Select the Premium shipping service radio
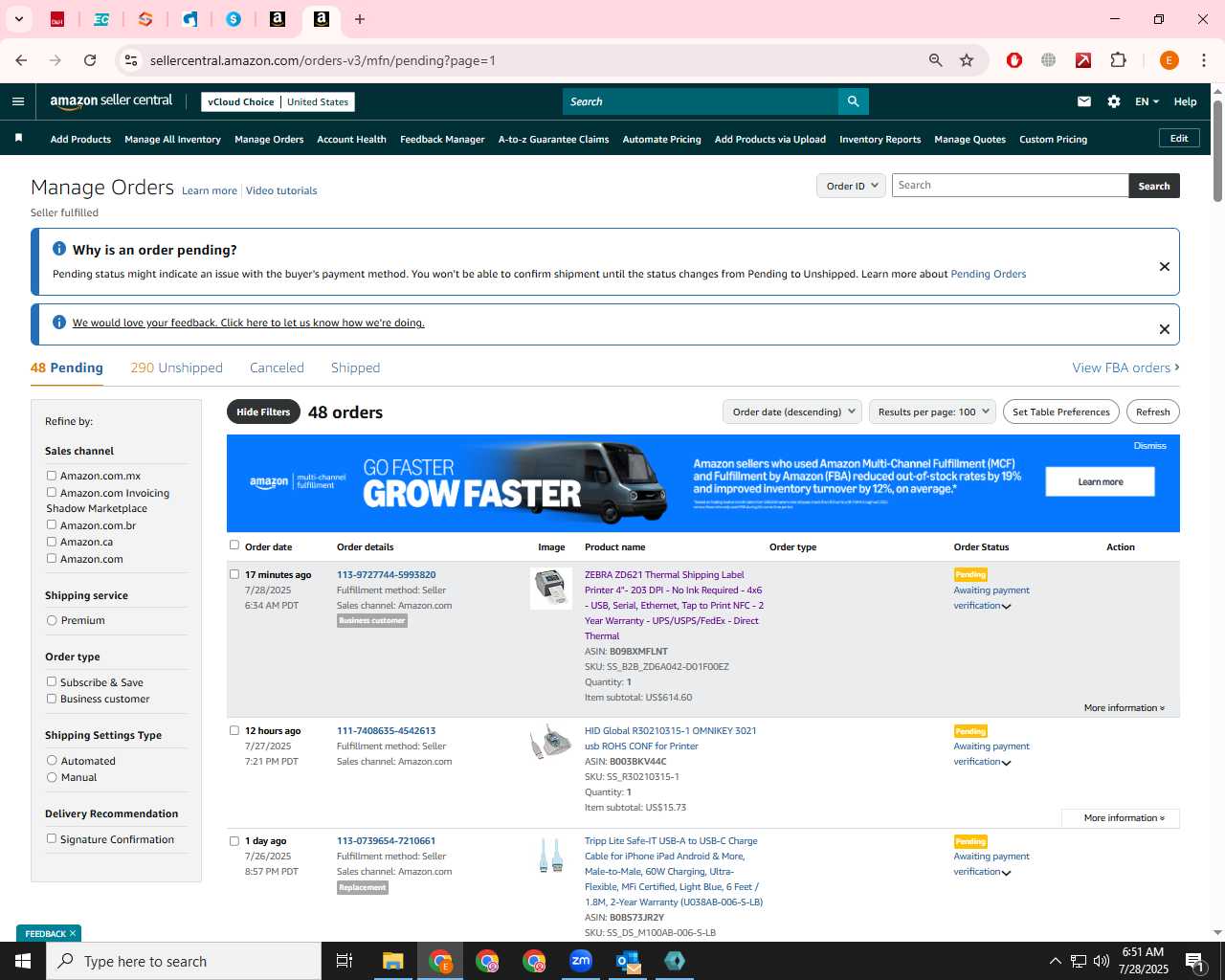1225x980 pixels. [x=52, y=620]
